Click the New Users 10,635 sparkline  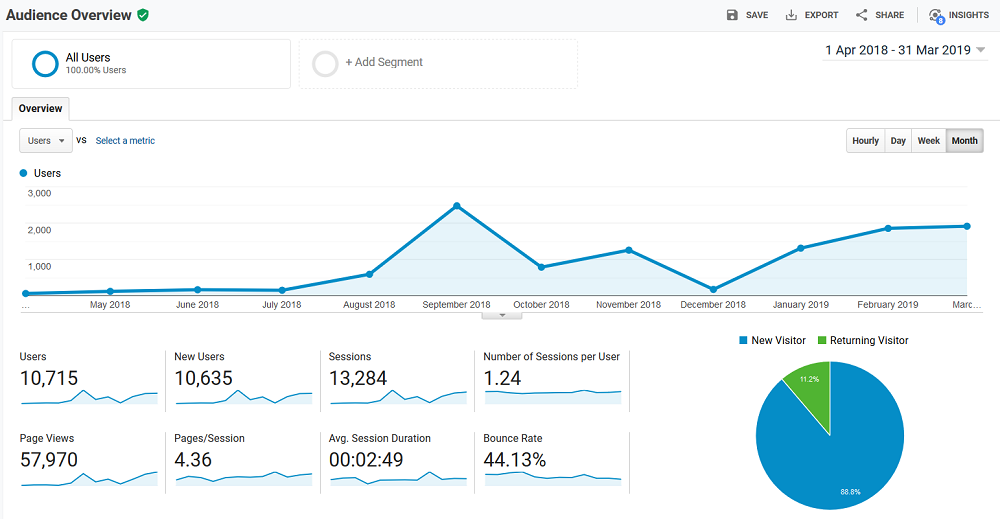coord(244,397)
